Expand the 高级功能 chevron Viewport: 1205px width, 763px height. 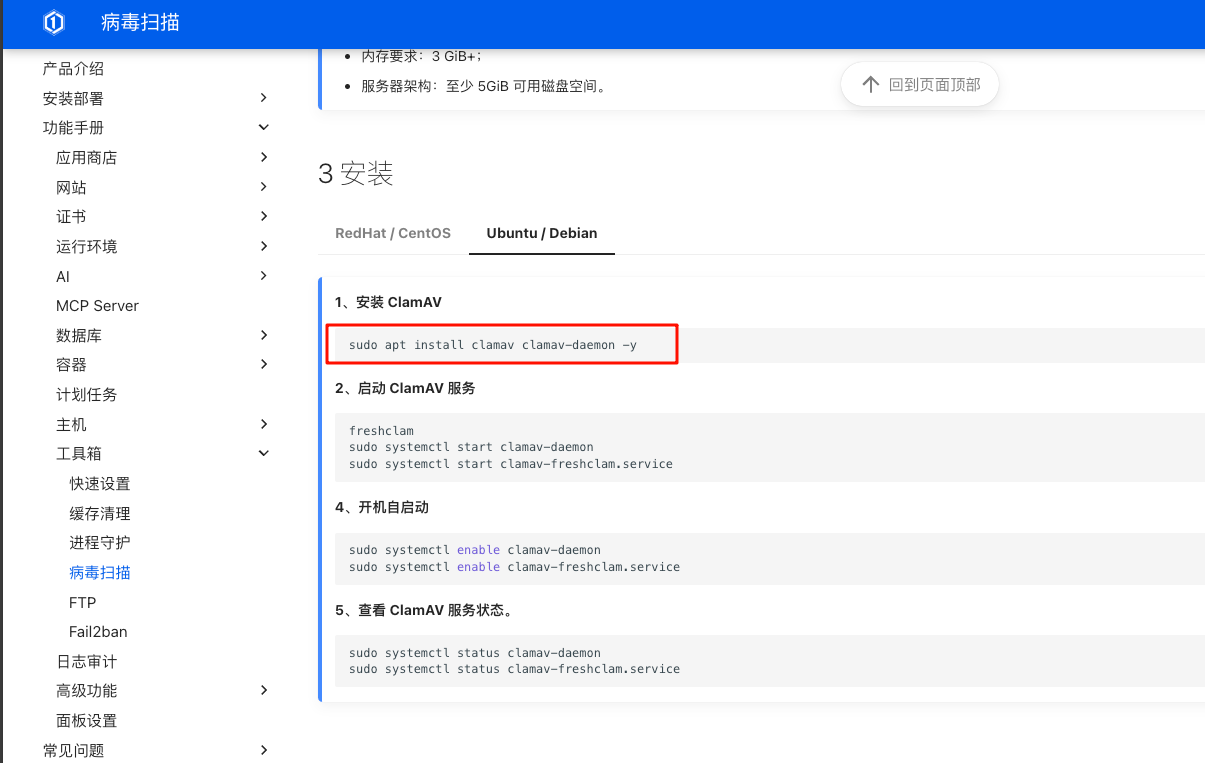pyautogui.click(x=263, y=690)
